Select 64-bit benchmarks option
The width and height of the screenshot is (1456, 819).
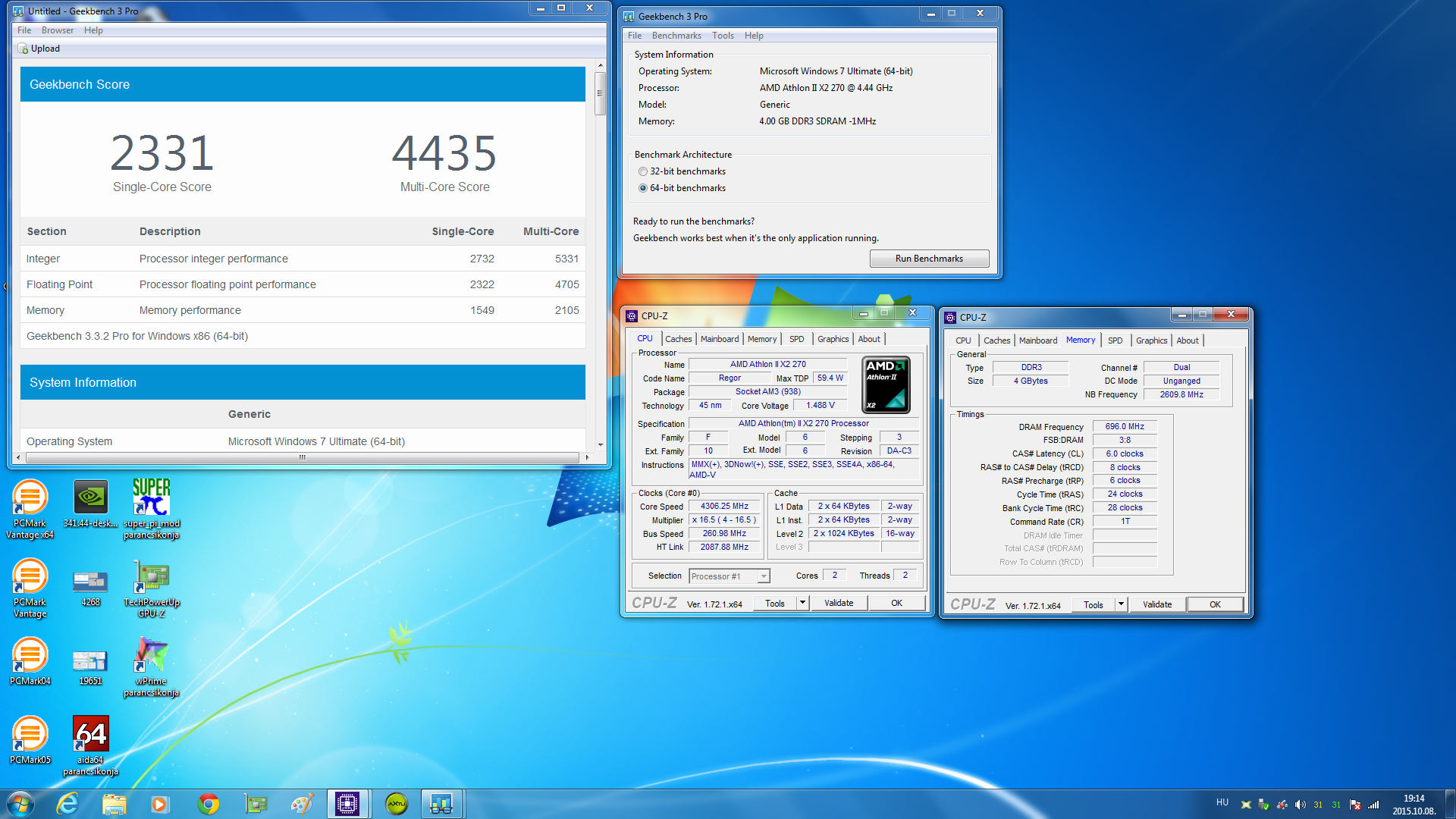[682, 188]
